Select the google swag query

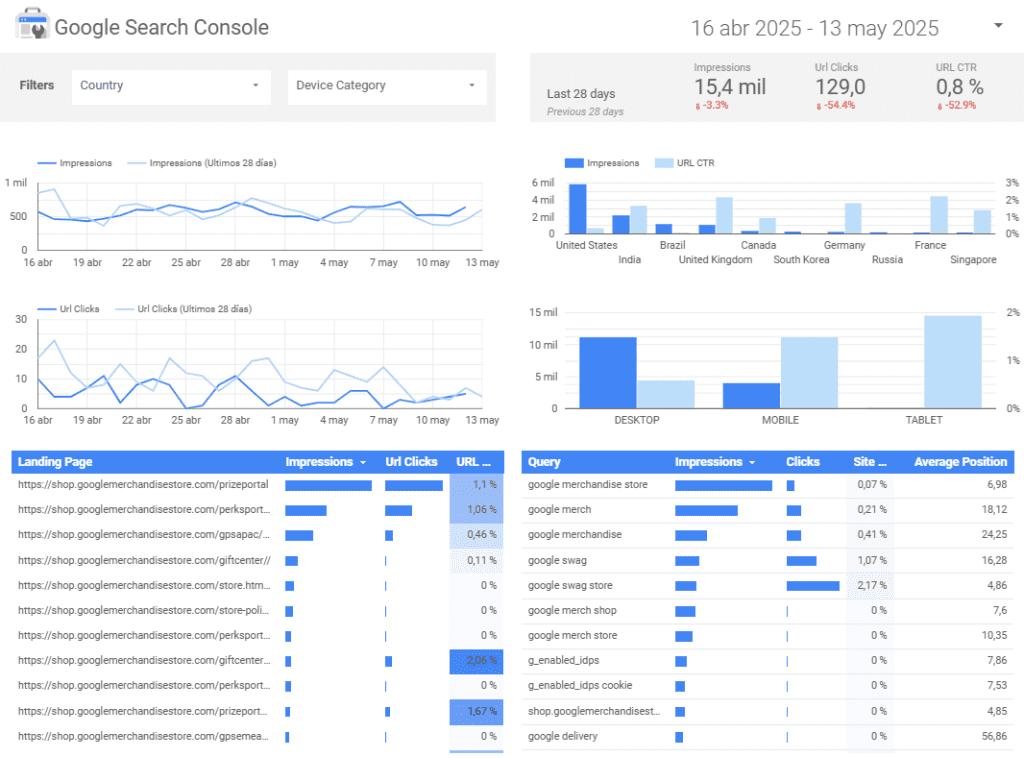tap(557, 560)
